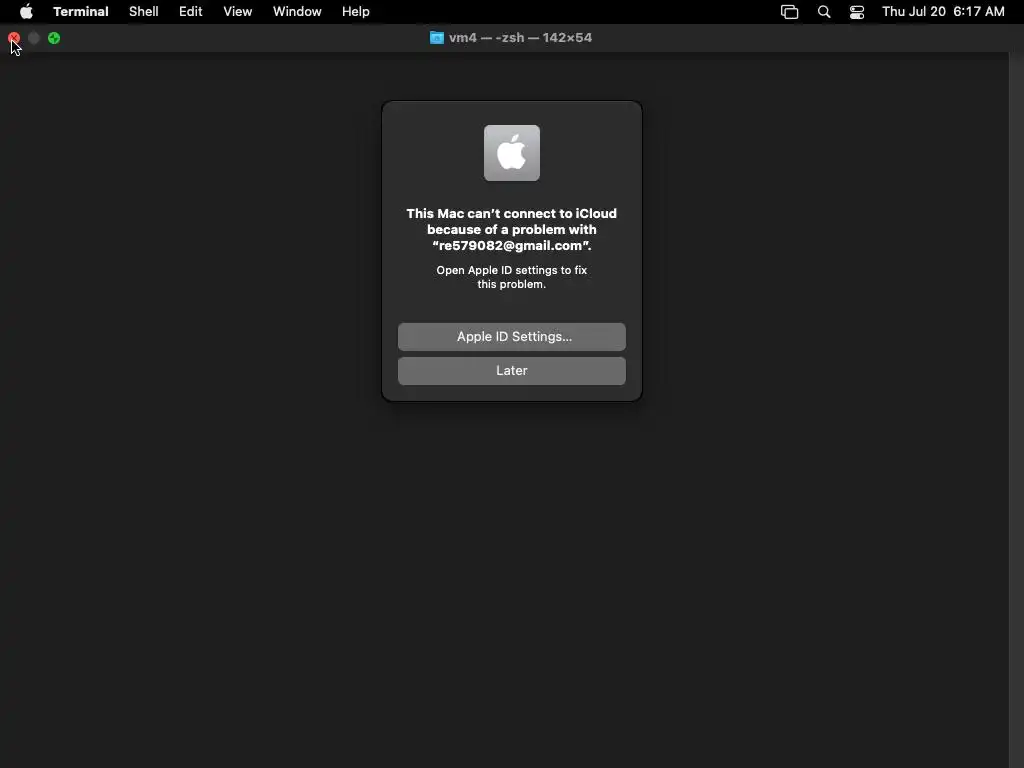The width and height of the screenshot is (1024, 768).
Task: Click the Terminal window's vertical scrollbar
Action: (1016, 410)
